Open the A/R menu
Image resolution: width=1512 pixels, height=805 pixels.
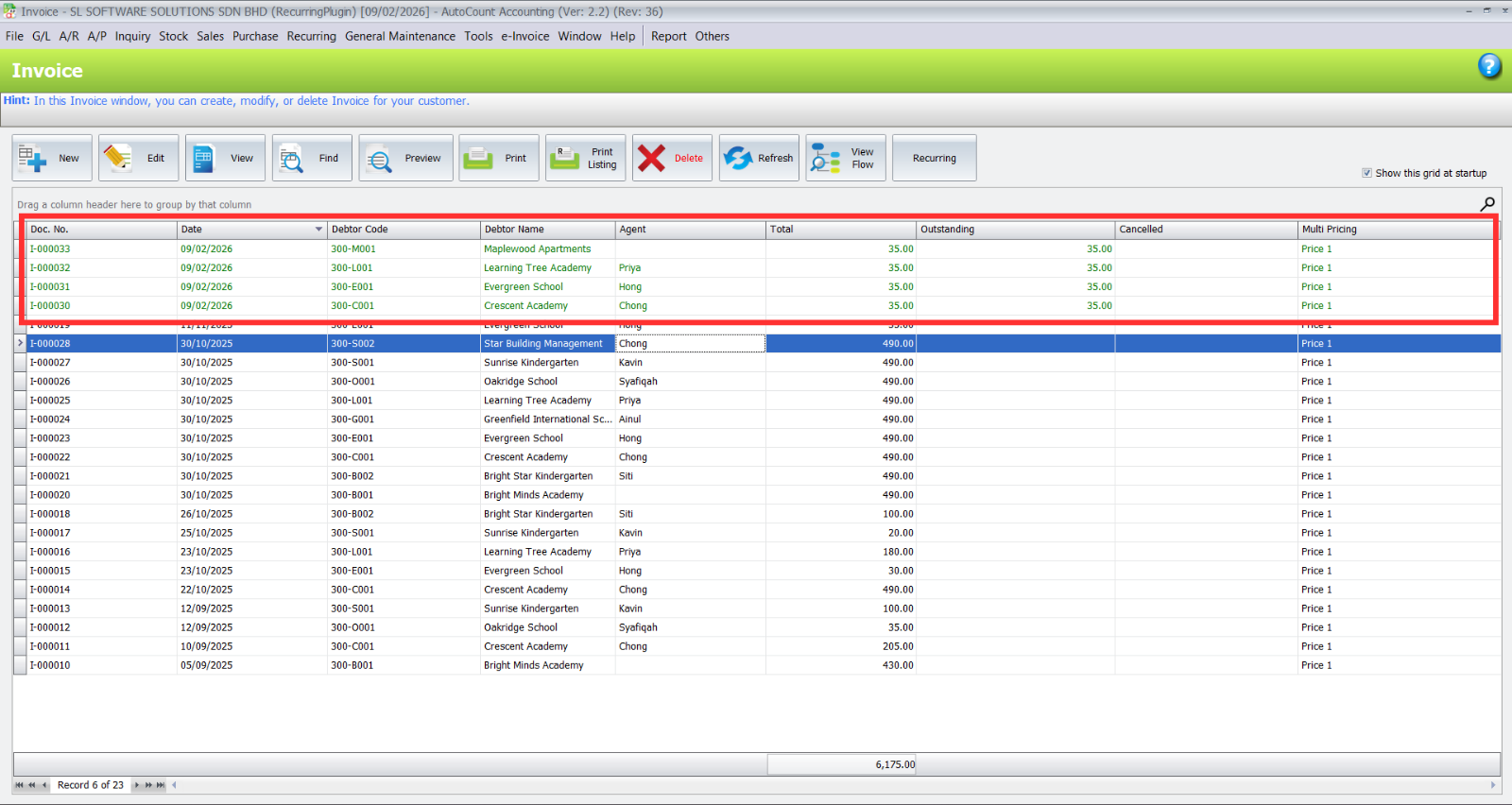[x=69, y=36]
